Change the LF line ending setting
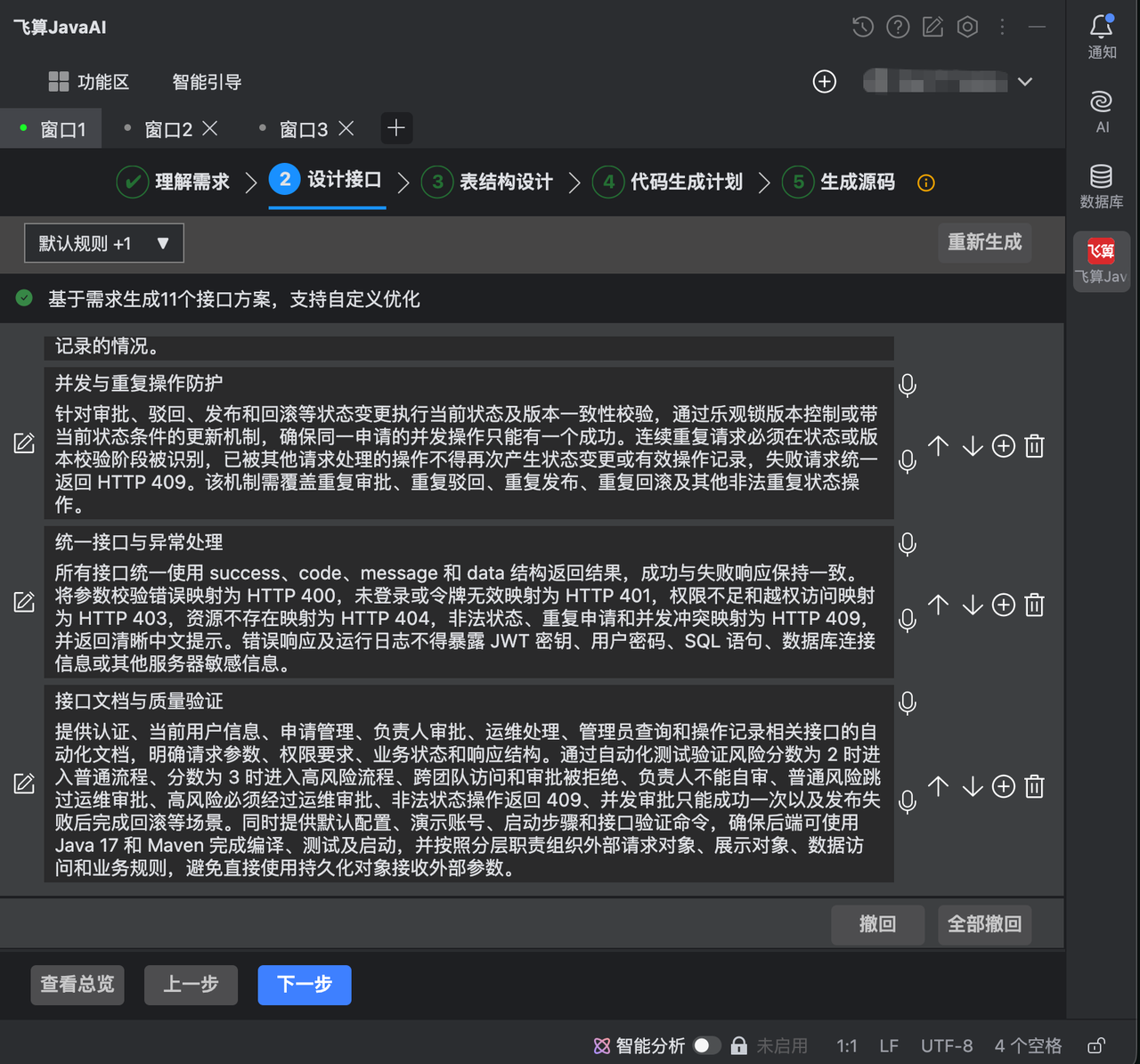This screenshot has height=1064, width=1140. coord(889,1045)
